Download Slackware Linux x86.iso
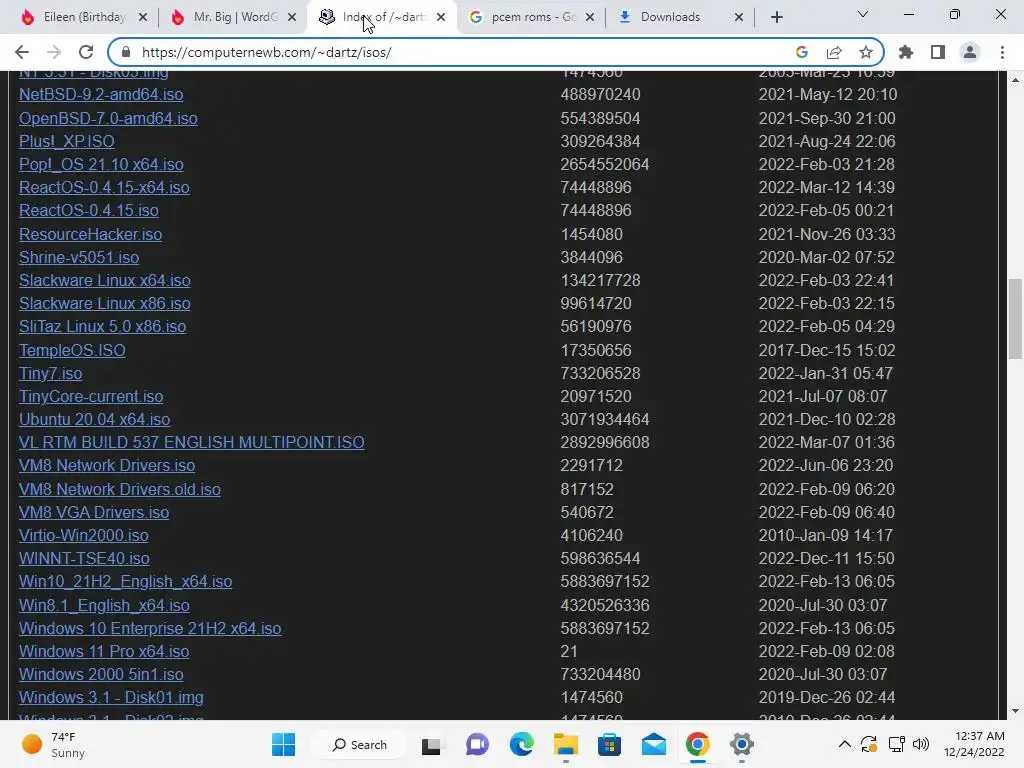 pos(104,304)
